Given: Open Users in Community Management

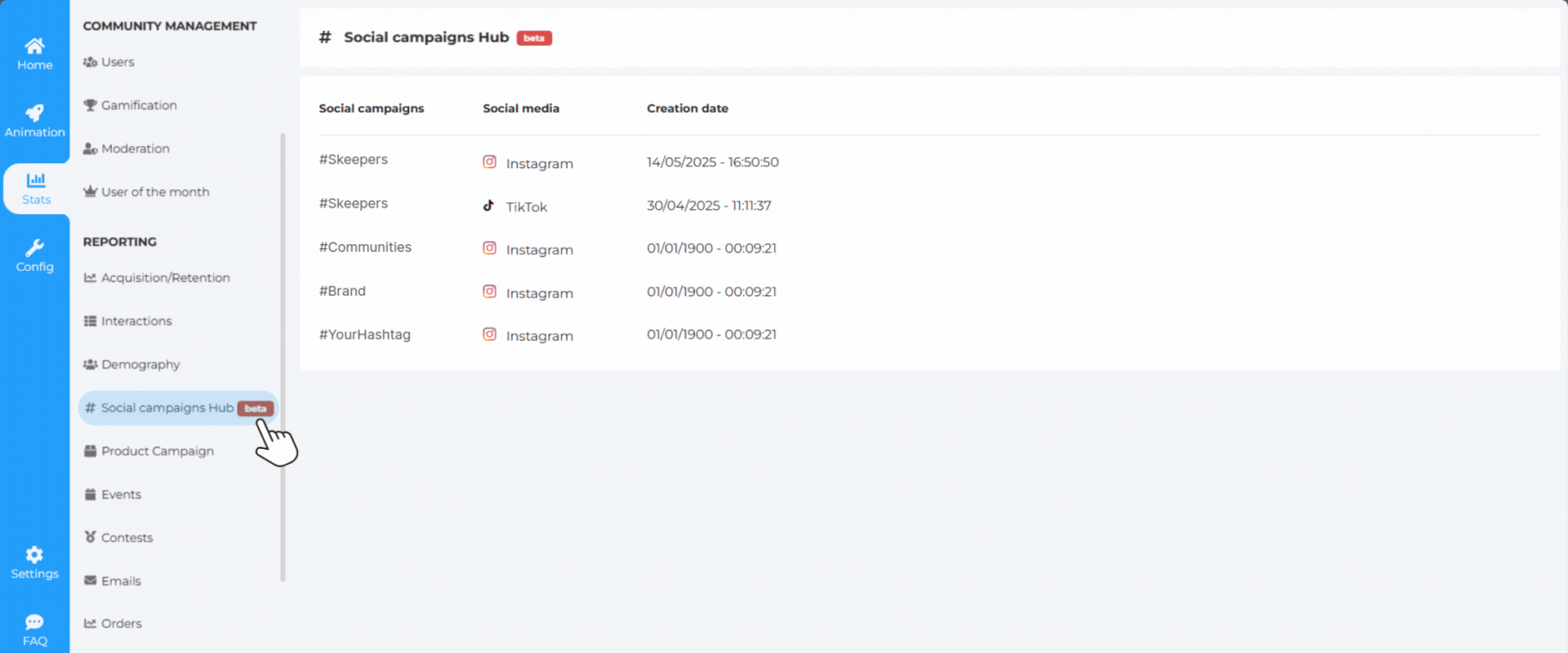Looking at the screenshot, I should 117,62.
